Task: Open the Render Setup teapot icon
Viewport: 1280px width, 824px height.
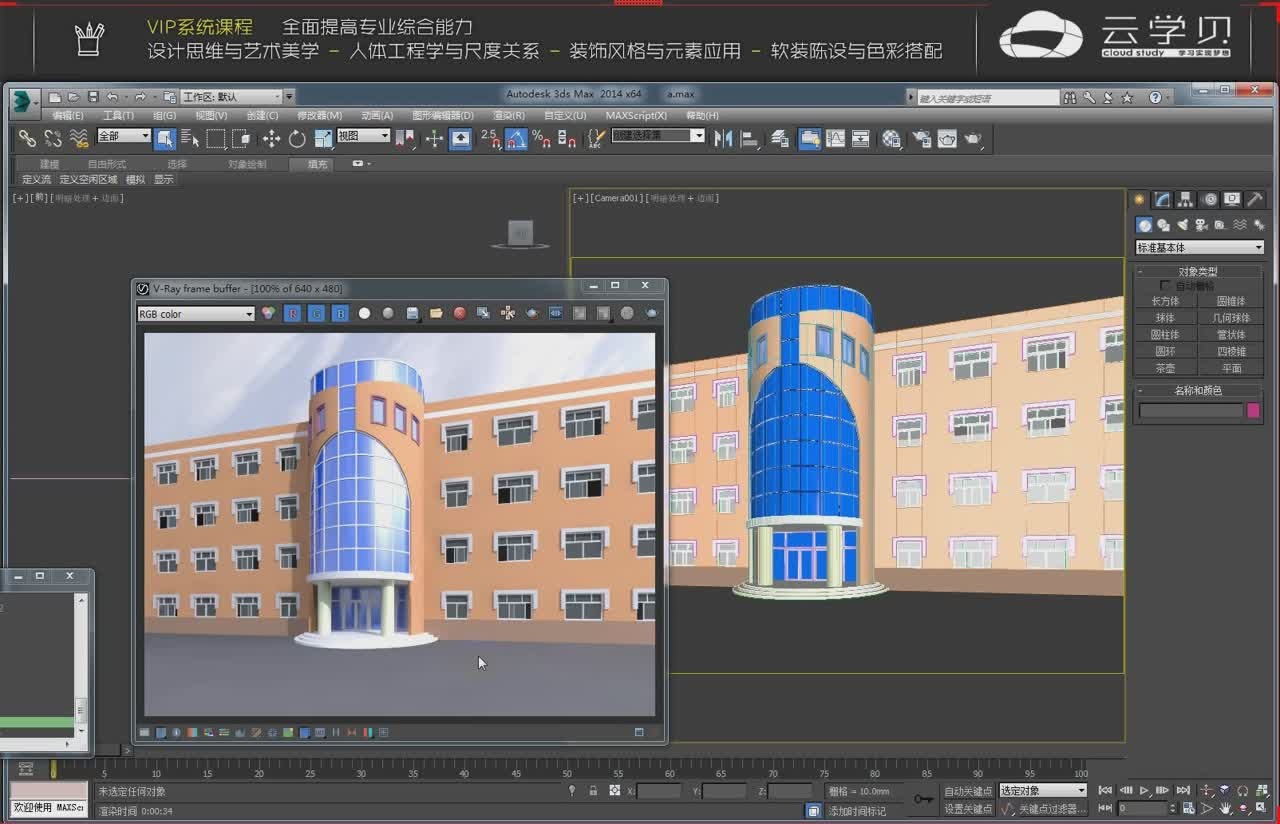Action: click(921, 139)
